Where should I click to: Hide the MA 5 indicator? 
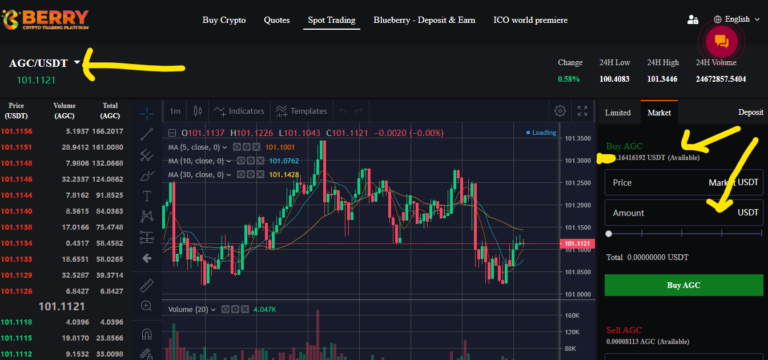tap(236, 147)
